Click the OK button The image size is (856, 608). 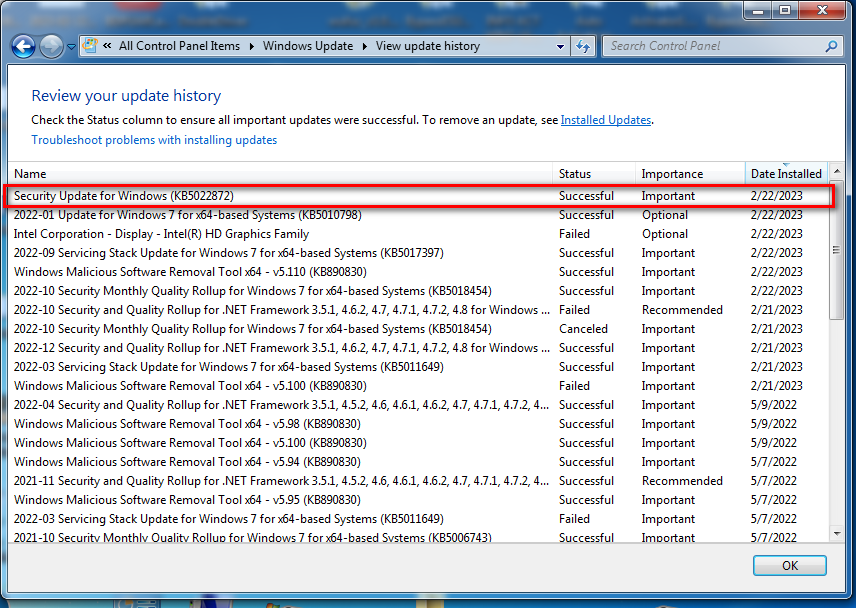tap(789, 565)
